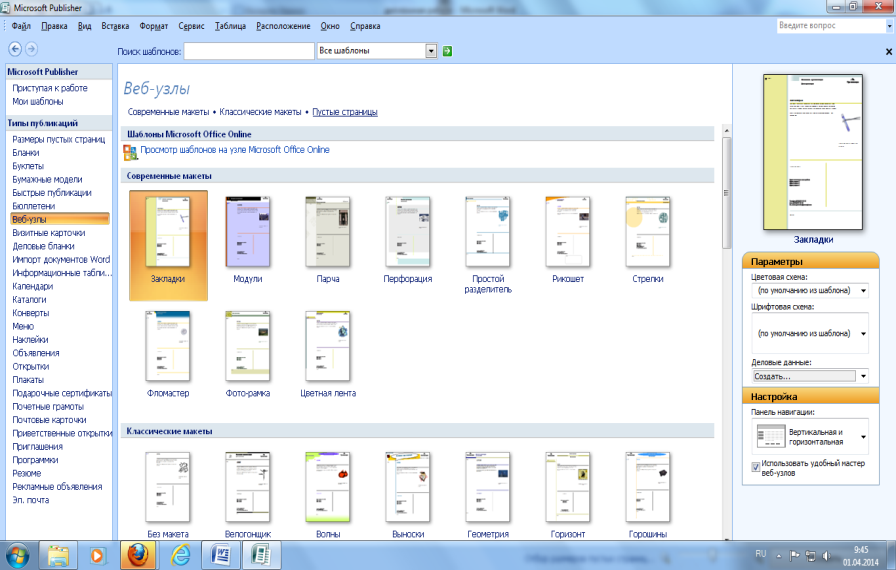This screenshot has height=570, width=896.
Task: Click the Введите вопрос help field
Action: click(831, 26)
